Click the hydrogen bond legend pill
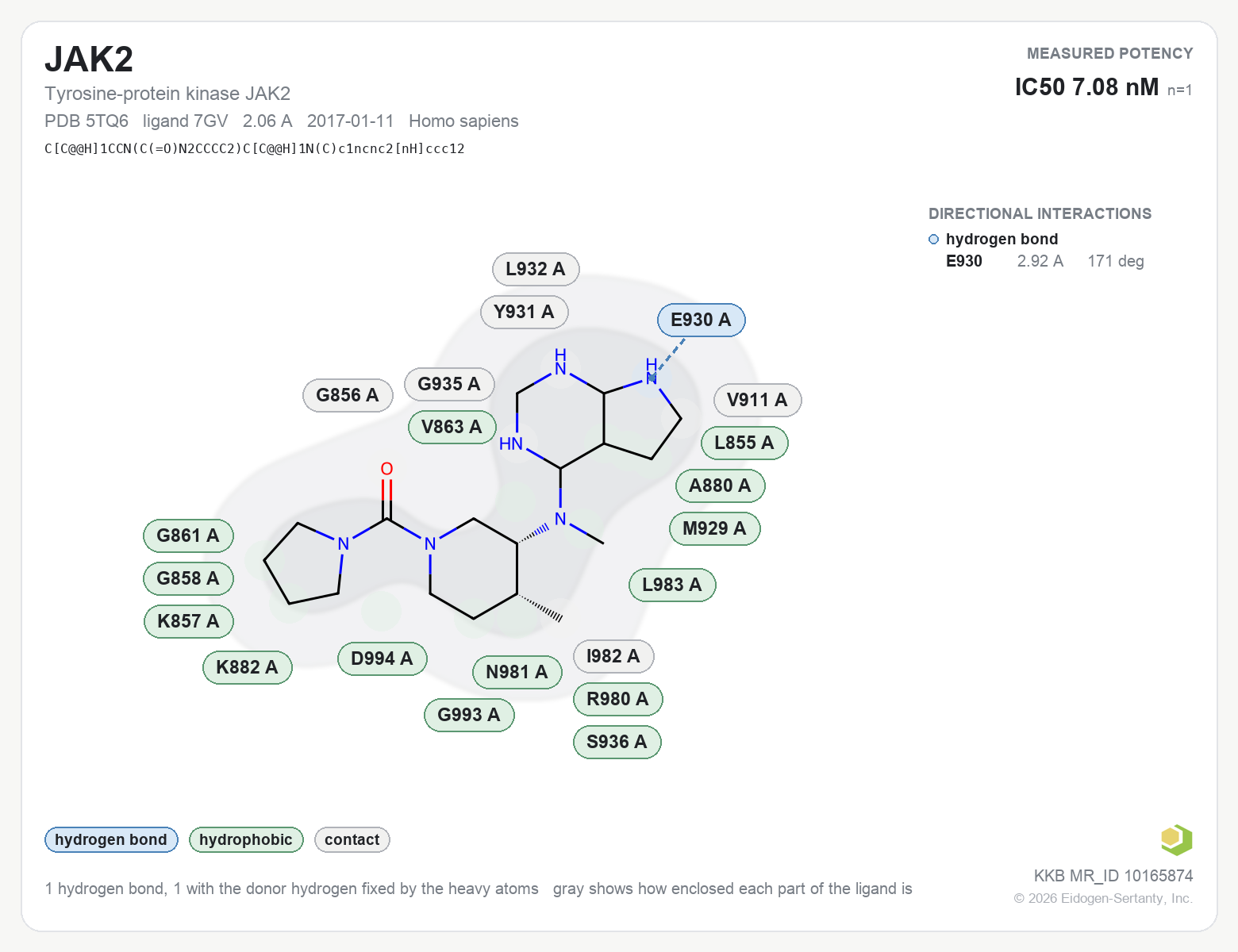The image size is (1238, 952). pyautogui.click(x=111, y=839)
